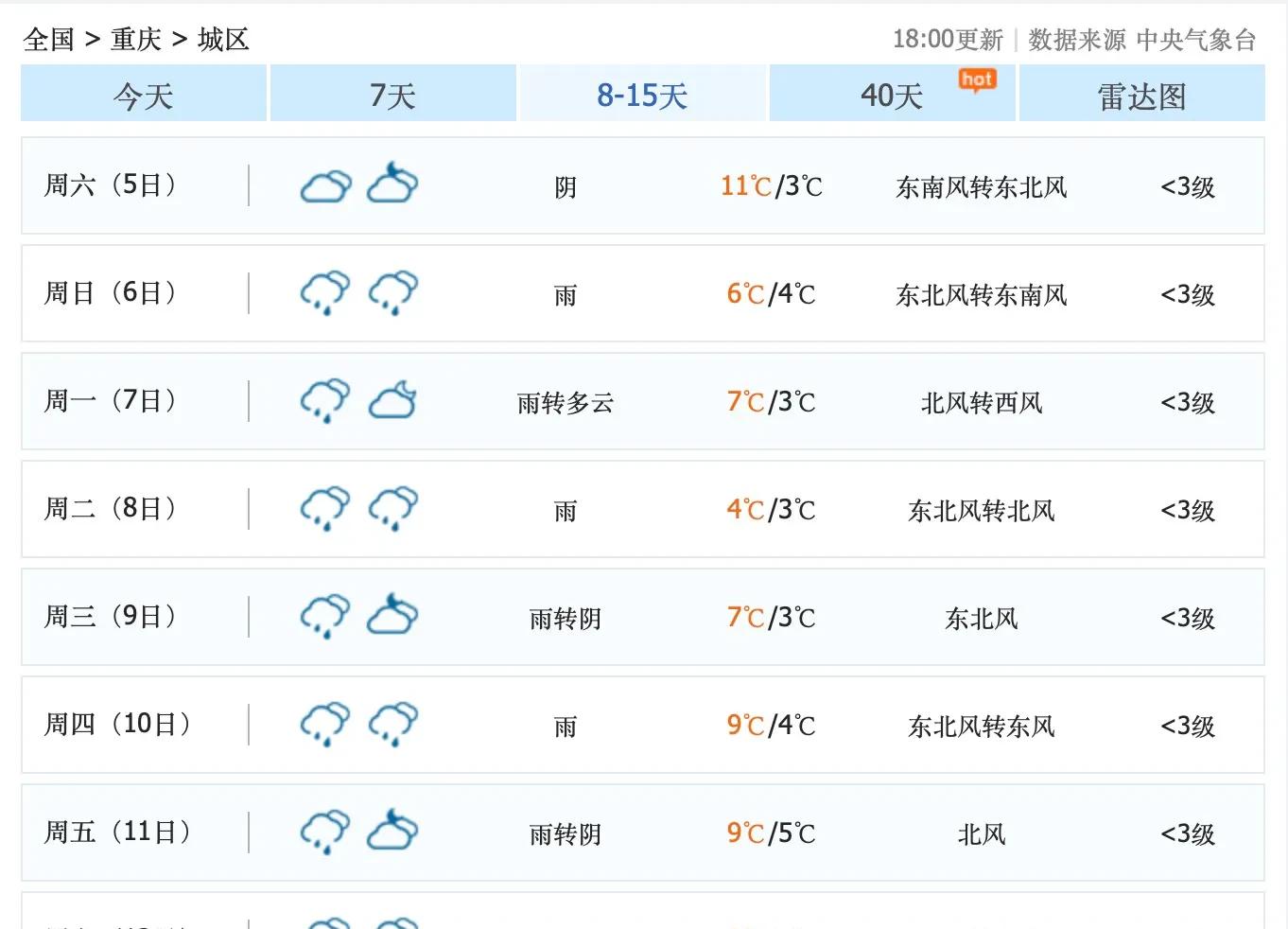Switch to the 雷达图 tab
Image resolution: width=1288 pixels, height=929 pixels.
(x=1141, y=96)
